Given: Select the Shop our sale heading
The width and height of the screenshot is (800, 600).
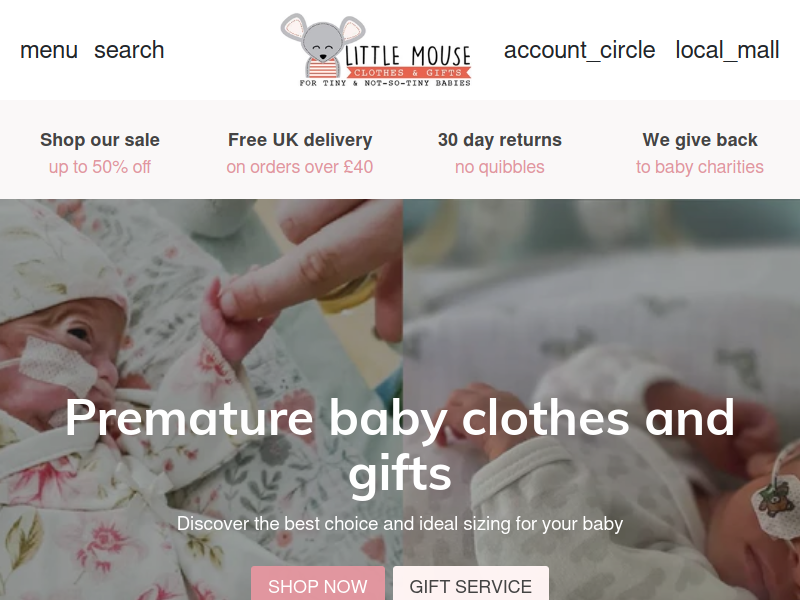Looking at the screenshot, I should pyautogui.click(x=100, y=140).
